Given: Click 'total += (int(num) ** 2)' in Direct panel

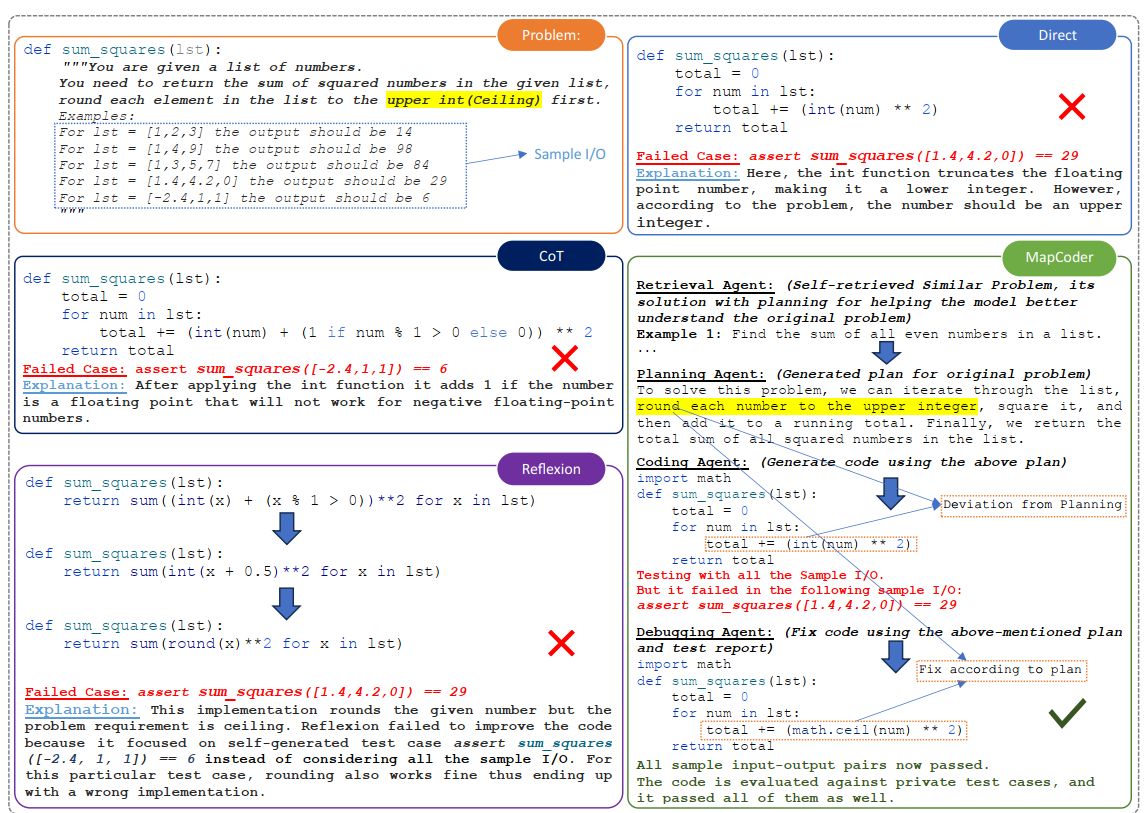Looking at the screenshot, I should (x=825, y=110).
